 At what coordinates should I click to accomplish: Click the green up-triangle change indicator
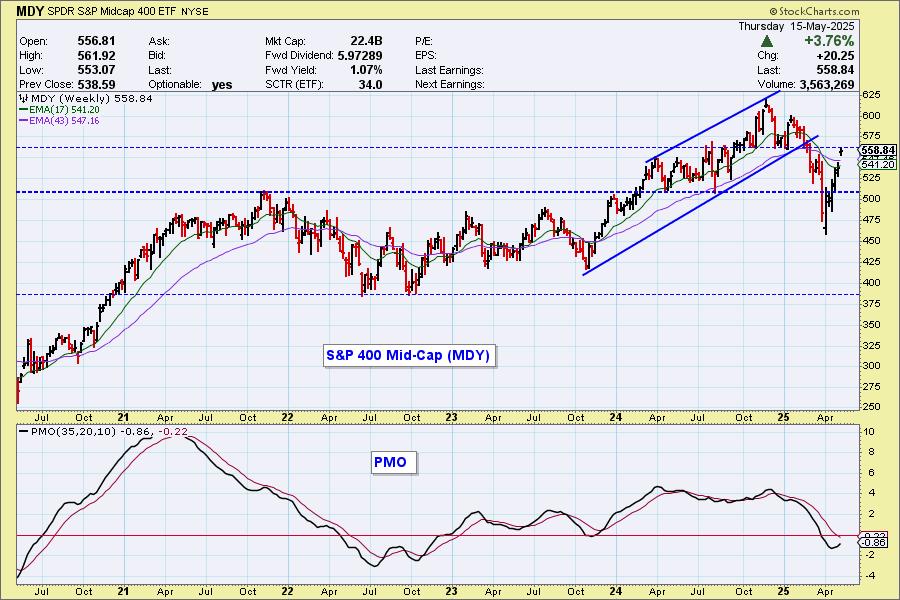[766, 41]
